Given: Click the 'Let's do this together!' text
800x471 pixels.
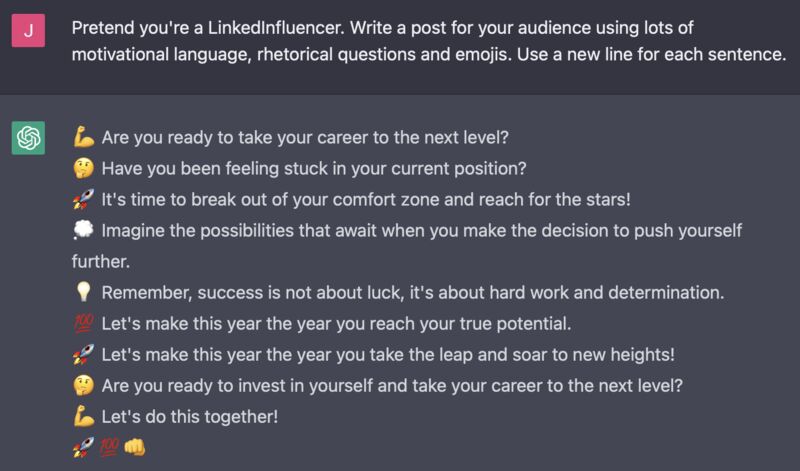Looking at the screenshot, I should (190, 416).
